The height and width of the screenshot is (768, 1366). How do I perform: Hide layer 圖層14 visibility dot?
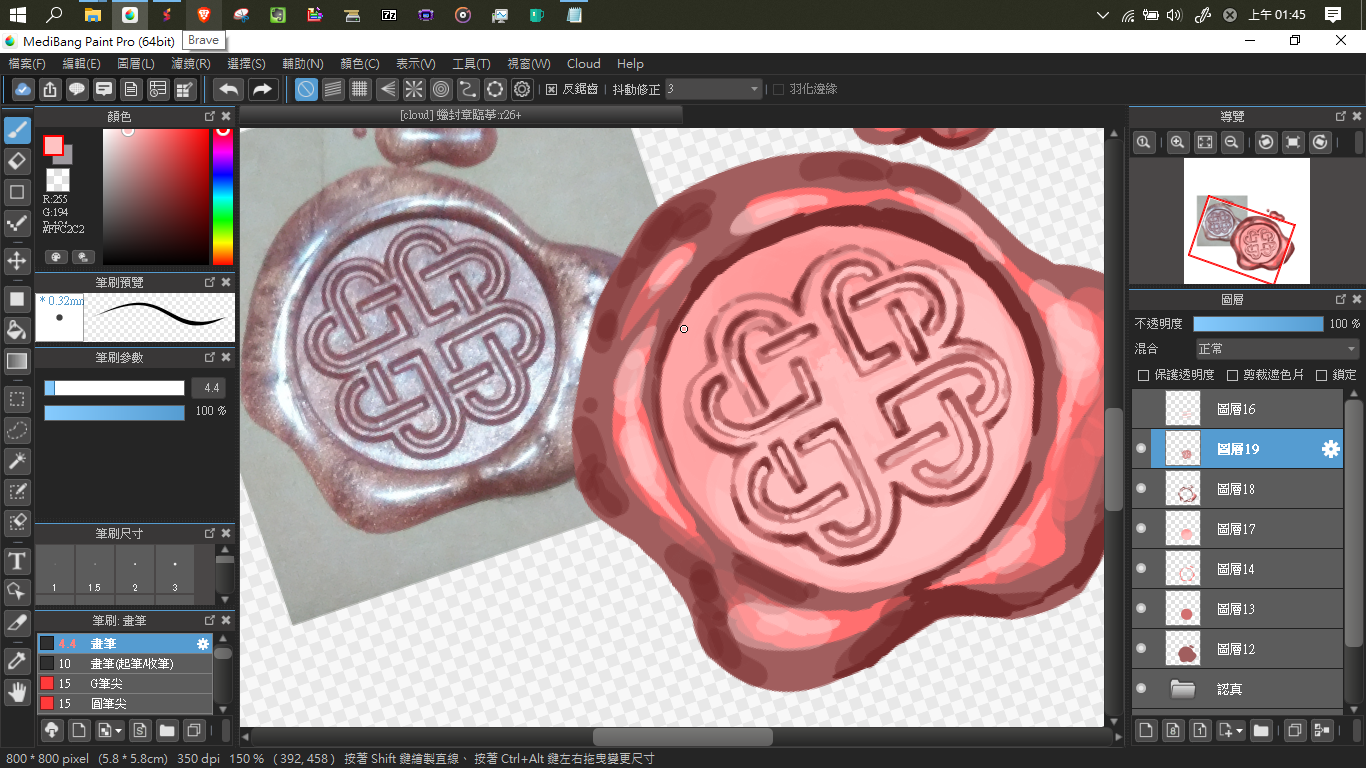click(x=1141, y=569)
